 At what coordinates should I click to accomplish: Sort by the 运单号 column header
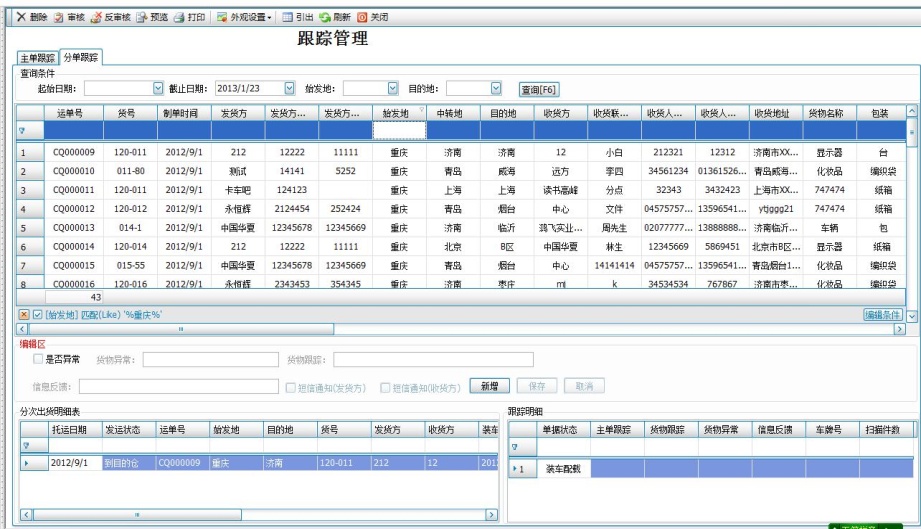click(73, 113)
